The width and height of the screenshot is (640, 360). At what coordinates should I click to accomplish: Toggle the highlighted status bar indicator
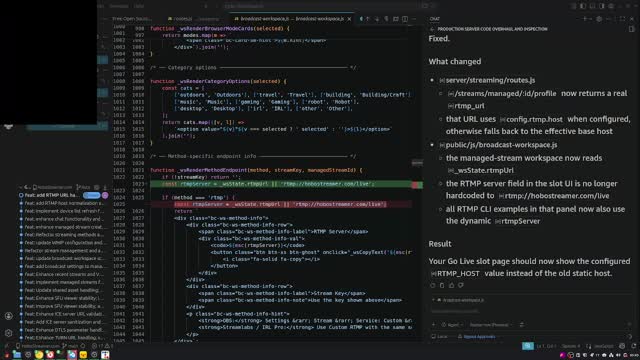coord(528,346)
